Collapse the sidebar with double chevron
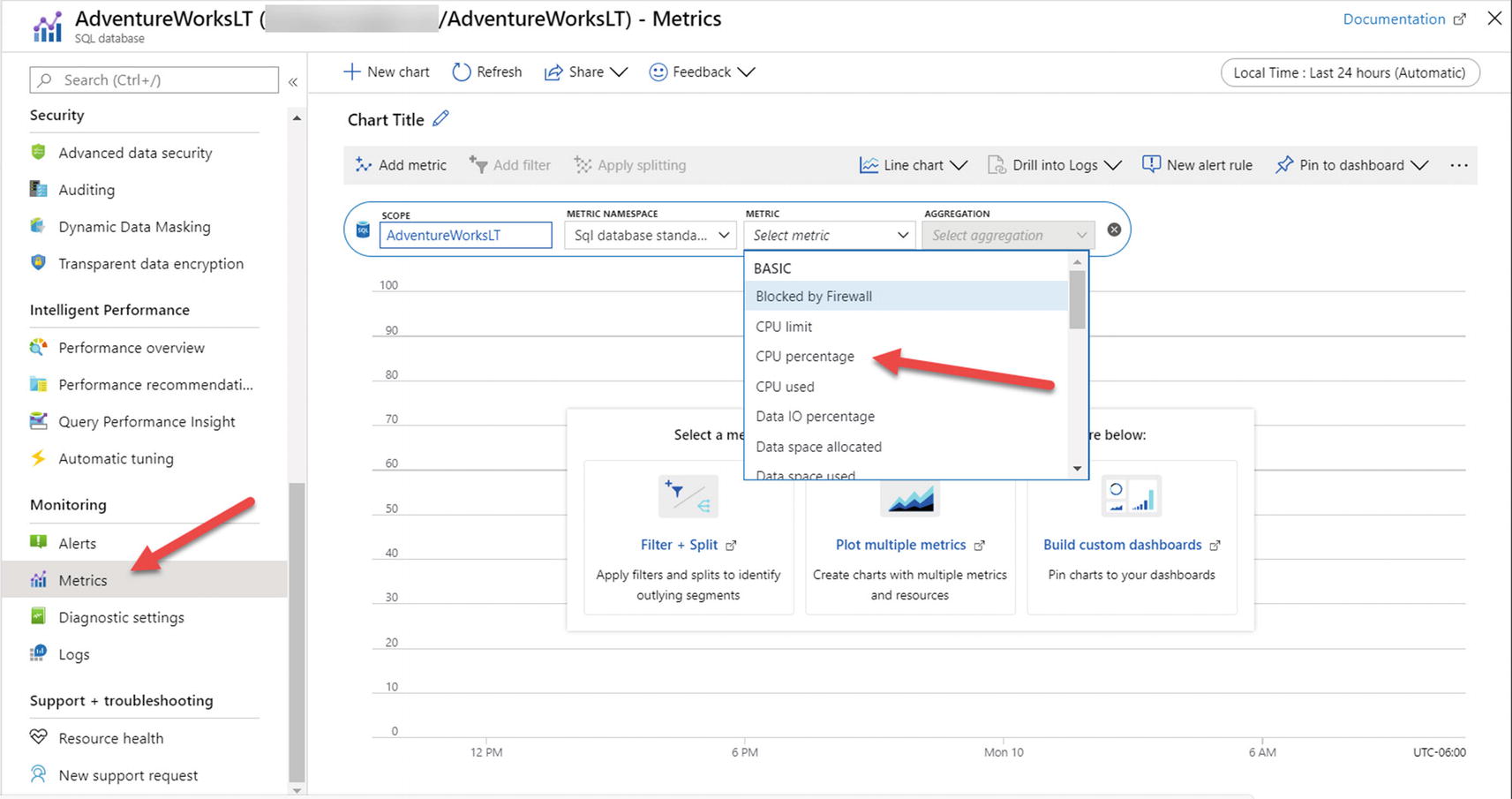The image size is (1512, 799). (293, 81)
